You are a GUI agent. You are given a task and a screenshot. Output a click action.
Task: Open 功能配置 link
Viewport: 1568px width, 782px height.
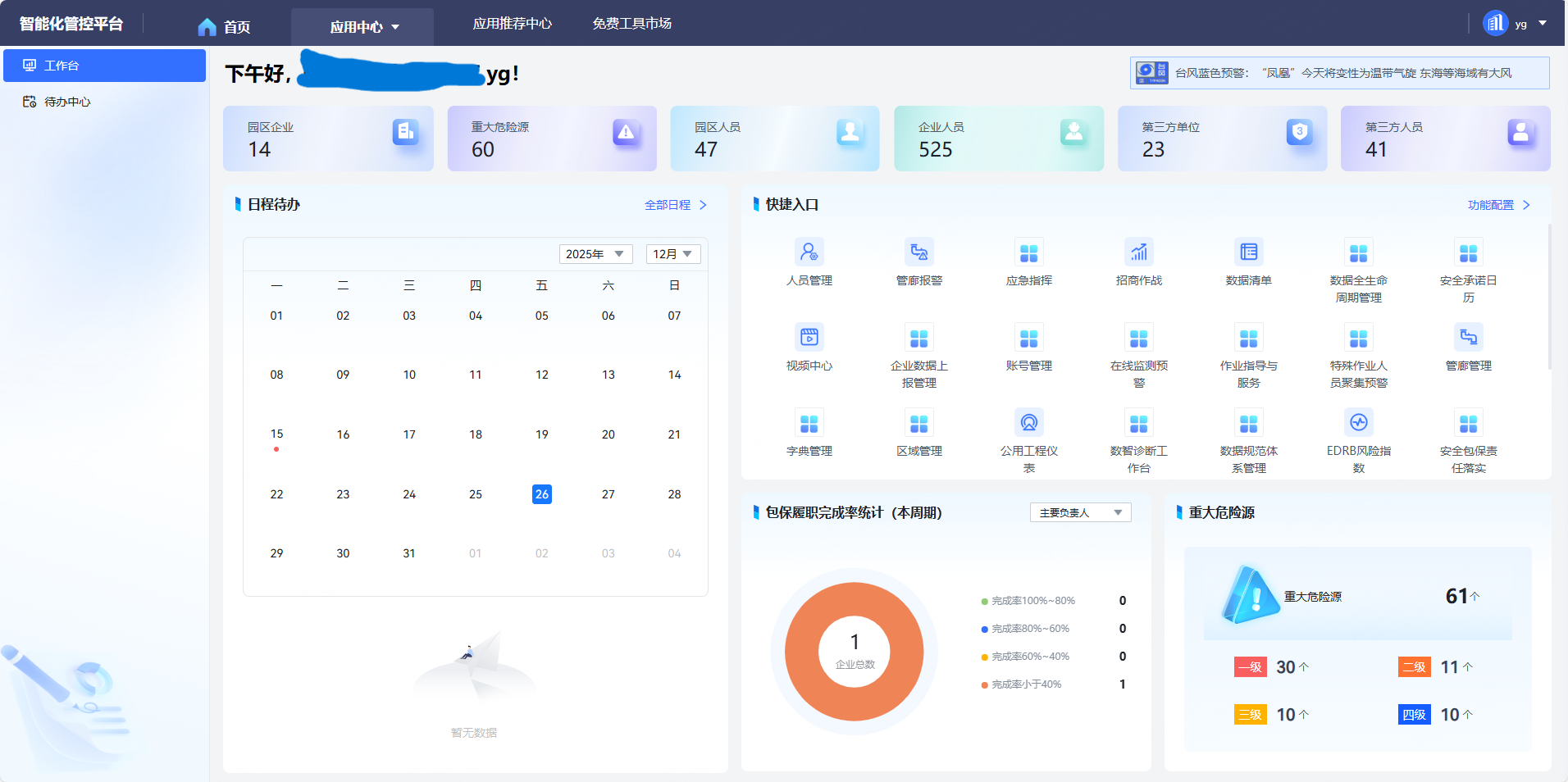(x=1491, y=205)
